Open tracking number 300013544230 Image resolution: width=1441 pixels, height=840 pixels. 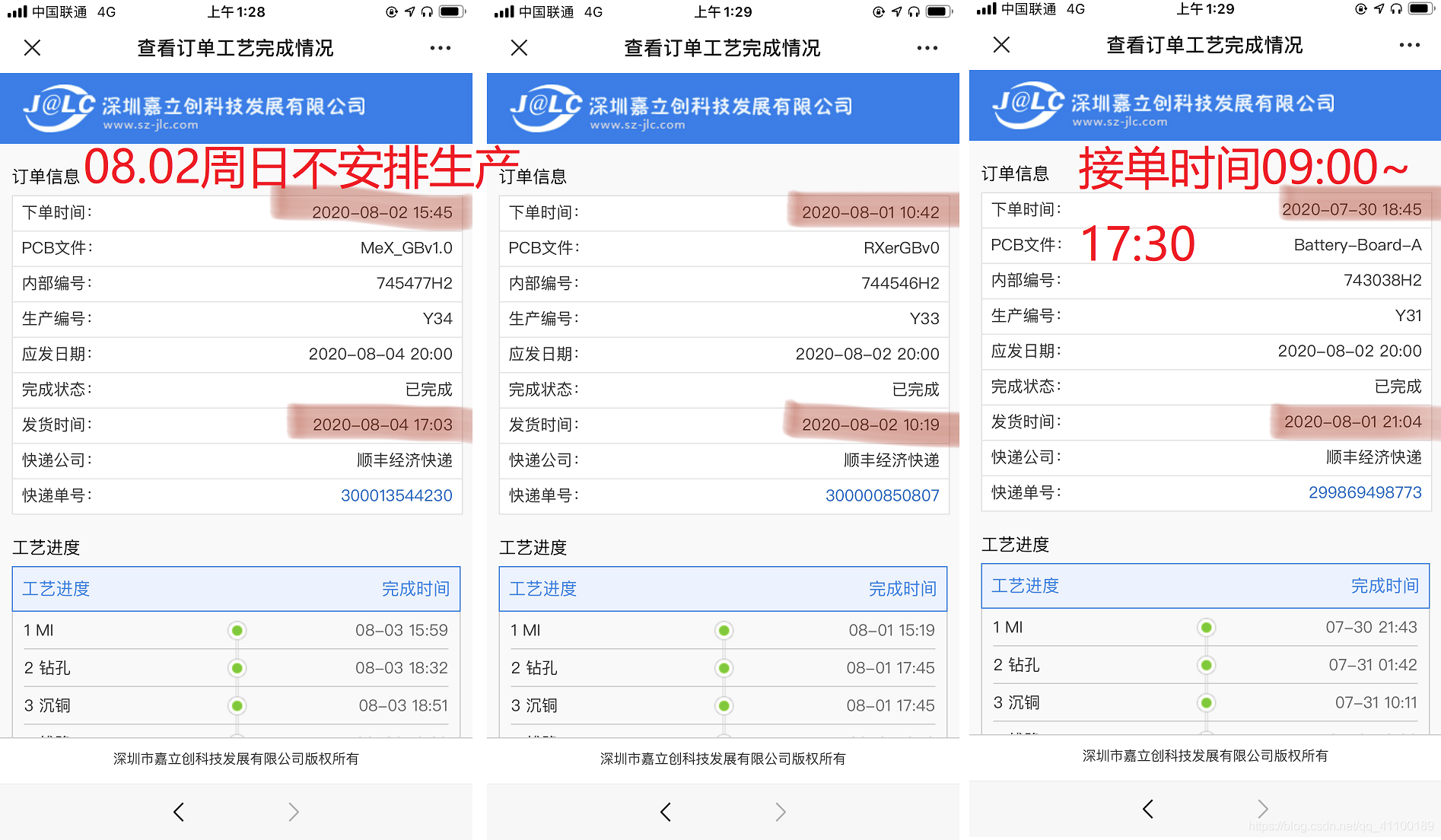click(x=396, y=495)
